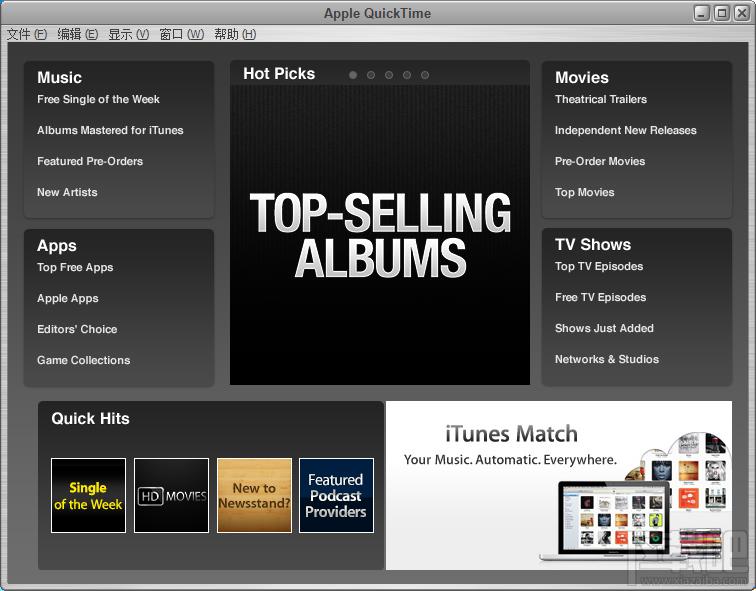Open the 文件 (File) menu

point(27,34)
